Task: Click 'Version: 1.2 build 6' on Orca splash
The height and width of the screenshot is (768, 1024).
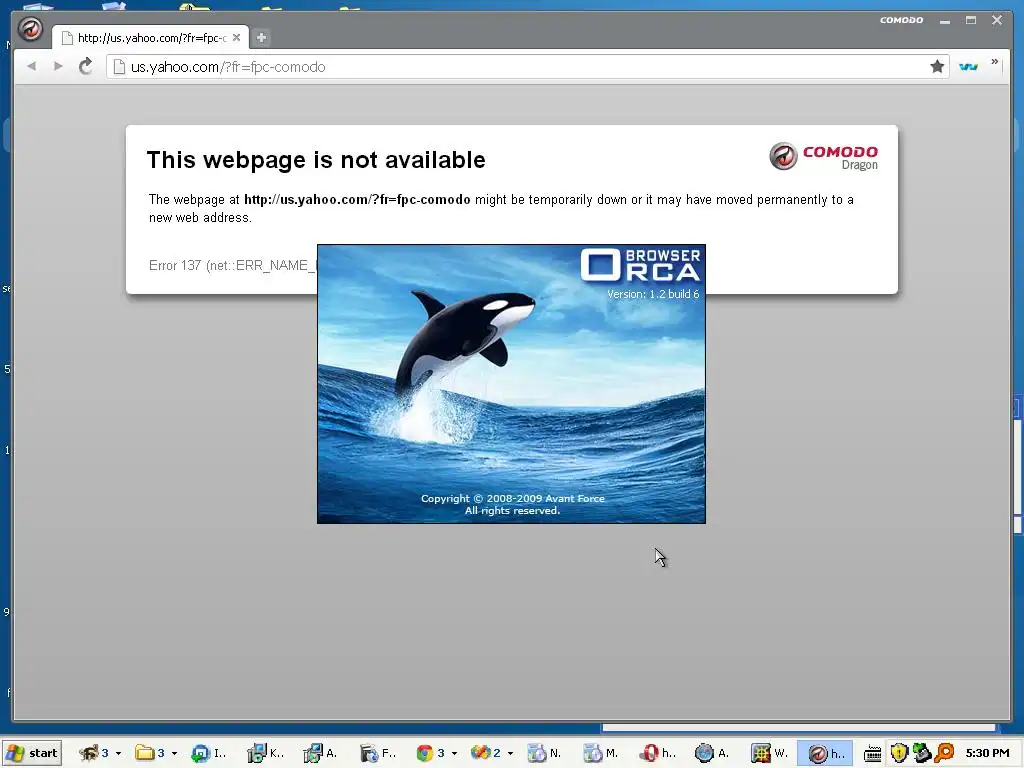Action: [653, 295]
